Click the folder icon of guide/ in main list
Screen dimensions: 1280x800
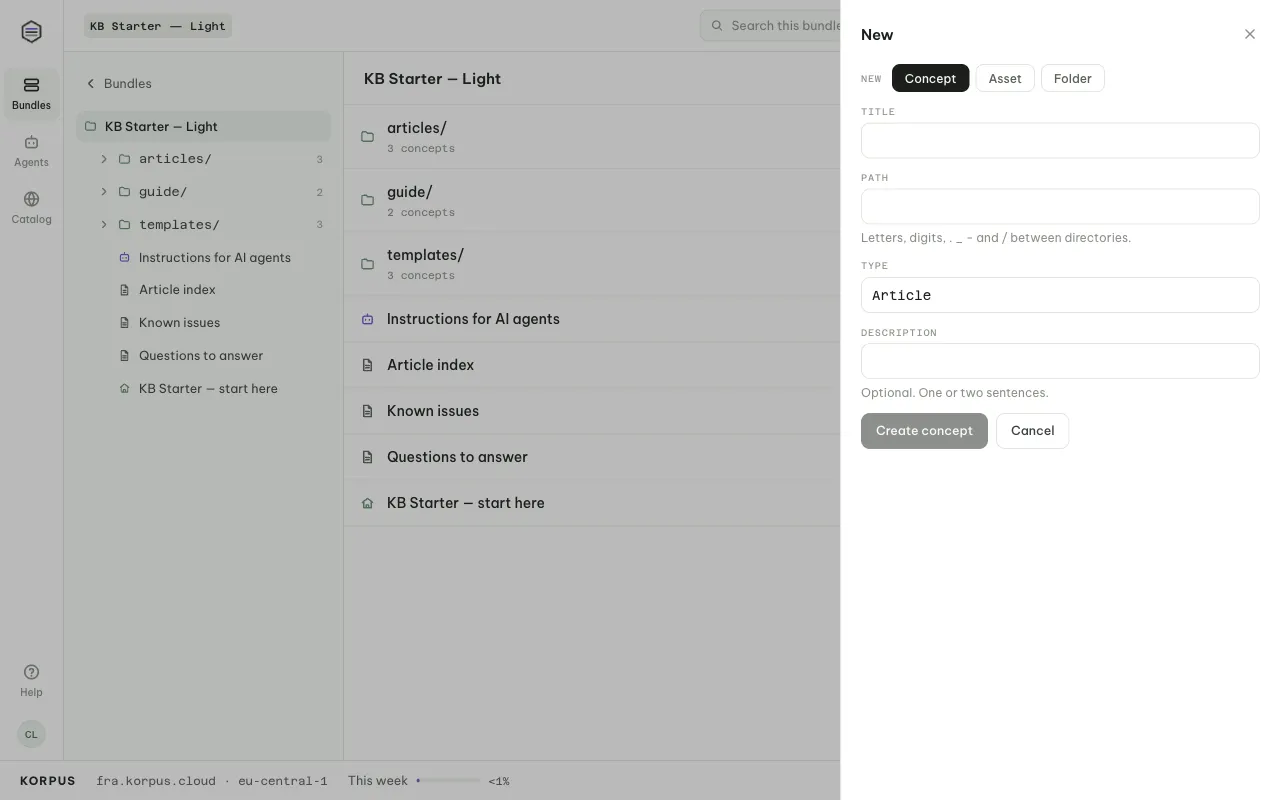pyautogui.click(x=367, y=200)
